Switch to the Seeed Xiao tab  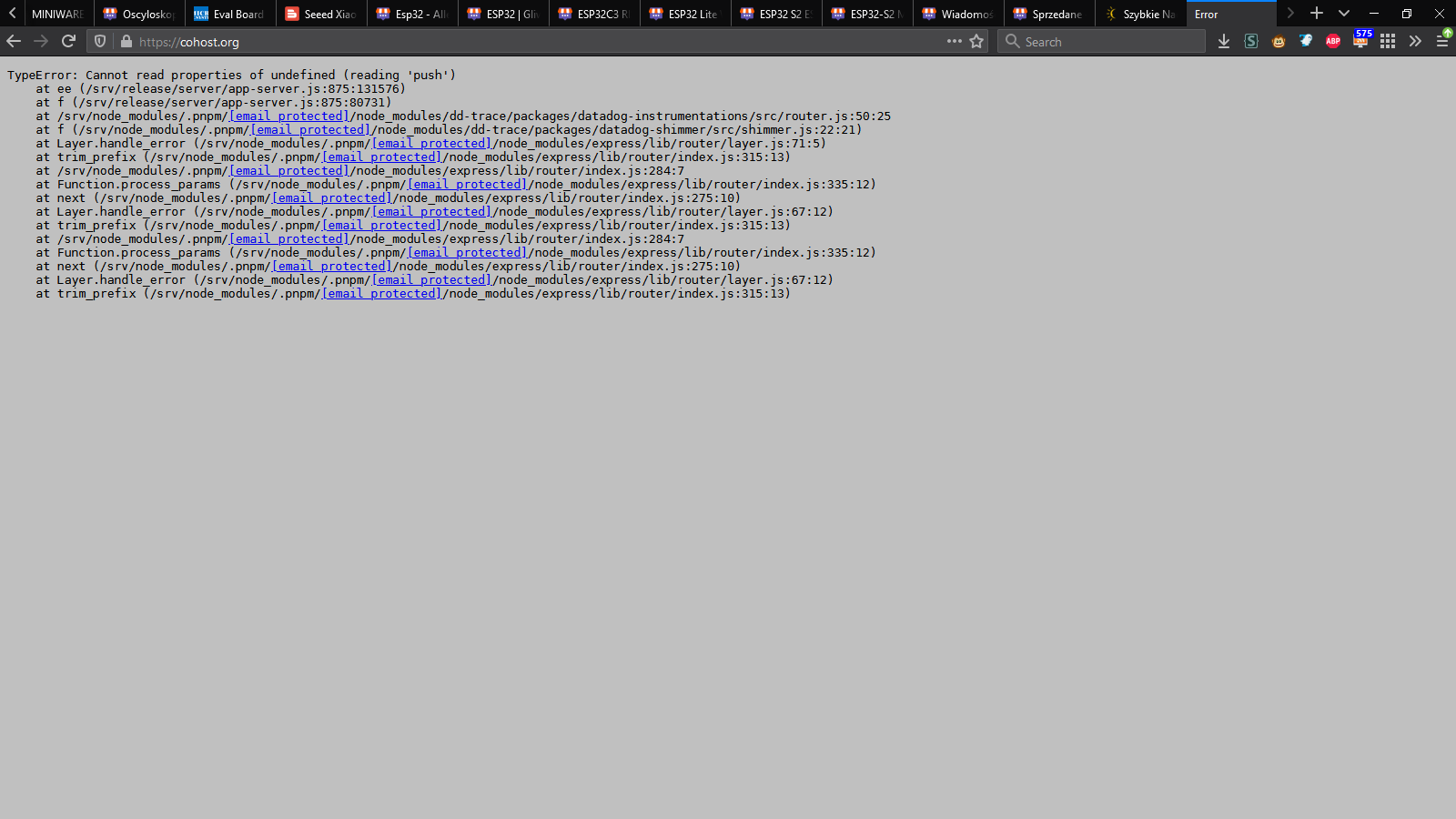(320, 14)
